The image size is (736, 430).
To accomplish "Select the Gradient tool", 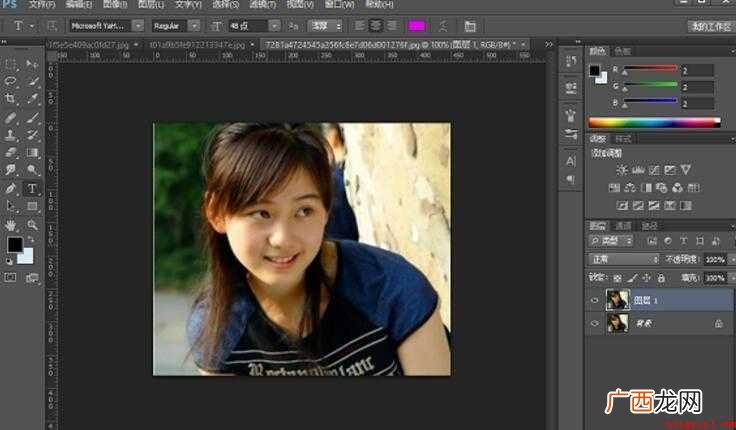I will pyautogui.click(x=32, y=153).
